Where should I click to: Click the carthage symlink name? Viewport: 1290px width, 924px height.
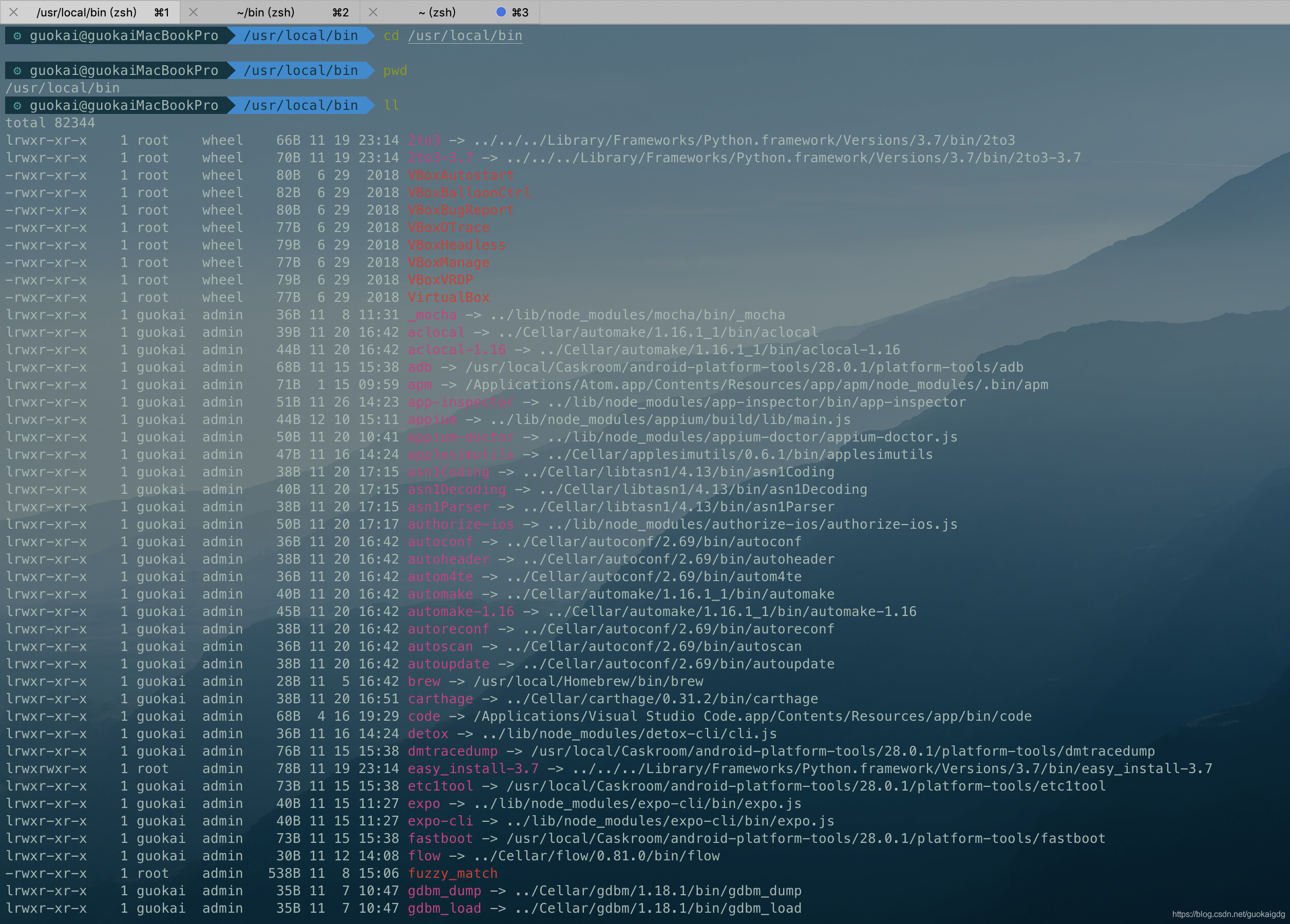[x=440, y=699]
